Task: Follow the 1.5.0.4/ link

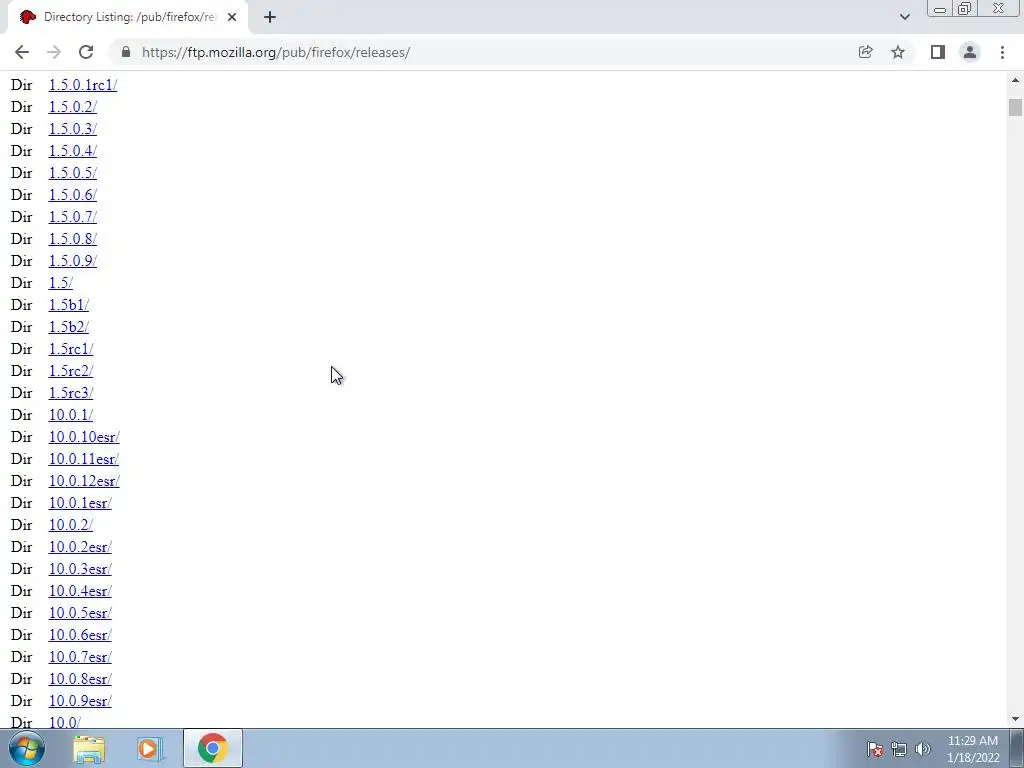Action: [x=72, y=151]
